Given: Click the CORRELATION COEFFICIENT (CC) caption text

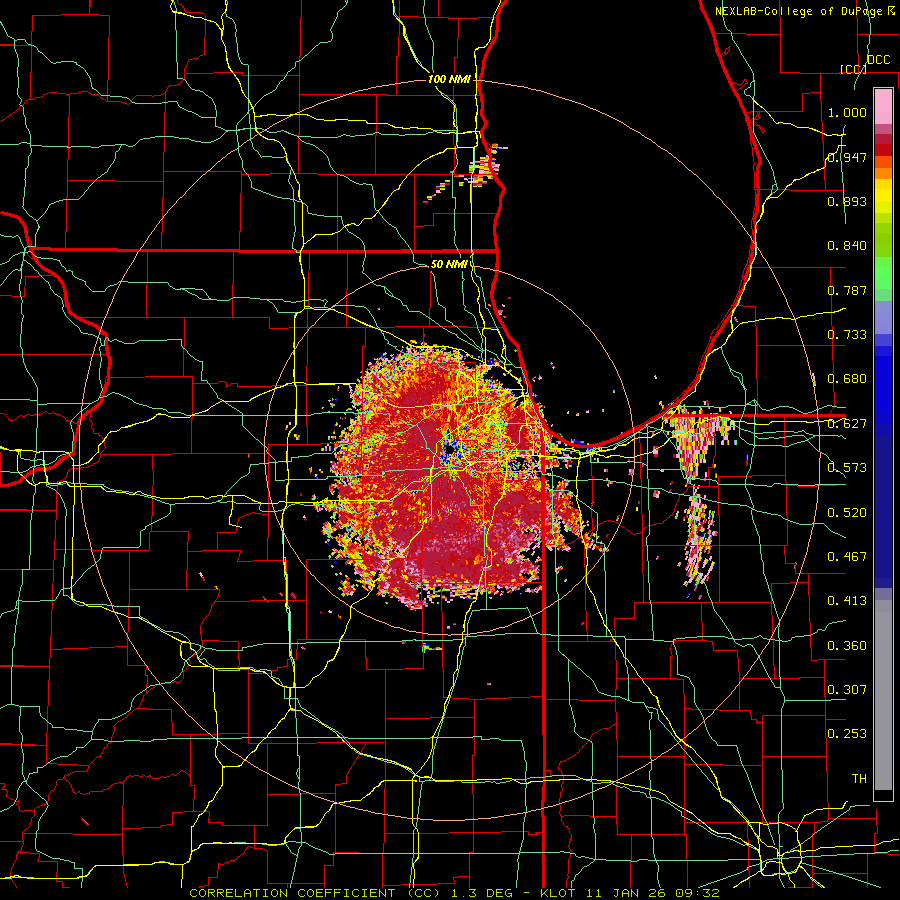Looking at the screenshot, I should point(315,893).
